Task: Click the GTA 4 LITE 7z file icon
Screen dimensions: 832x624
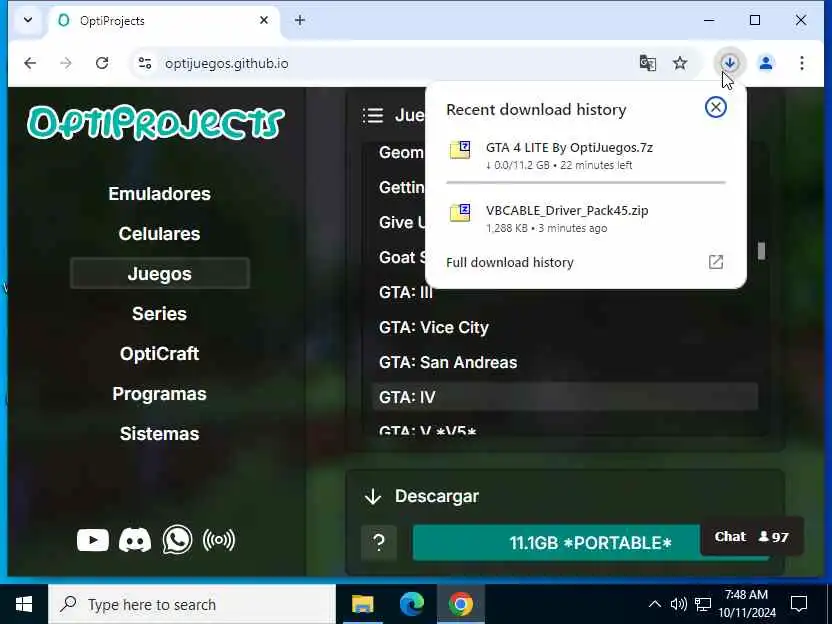Action: click(x=460, y=150)
